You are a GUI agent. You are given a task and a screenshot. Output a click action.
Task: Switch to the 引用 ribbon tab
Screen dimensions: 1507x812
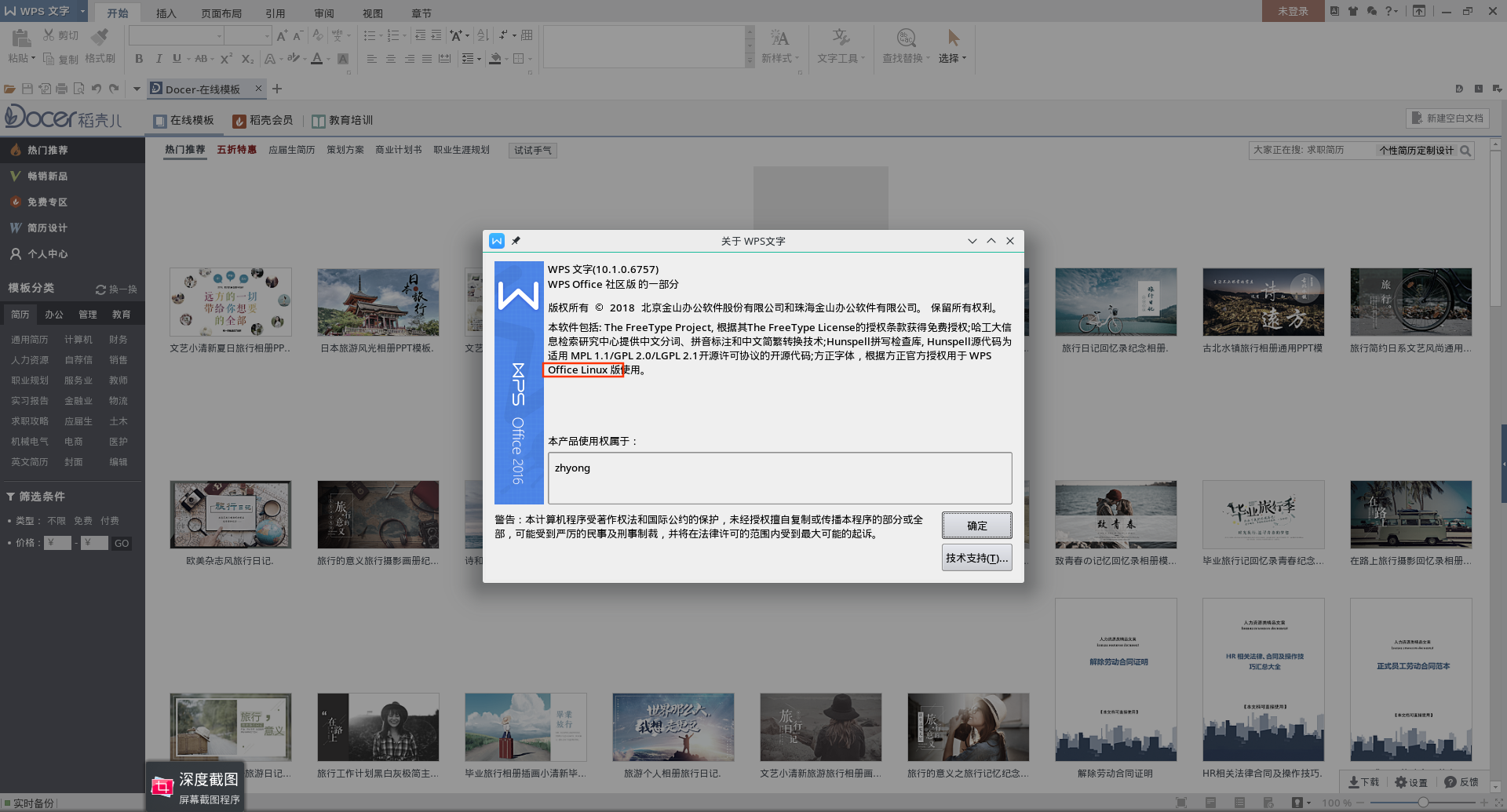tap(275, 13)
